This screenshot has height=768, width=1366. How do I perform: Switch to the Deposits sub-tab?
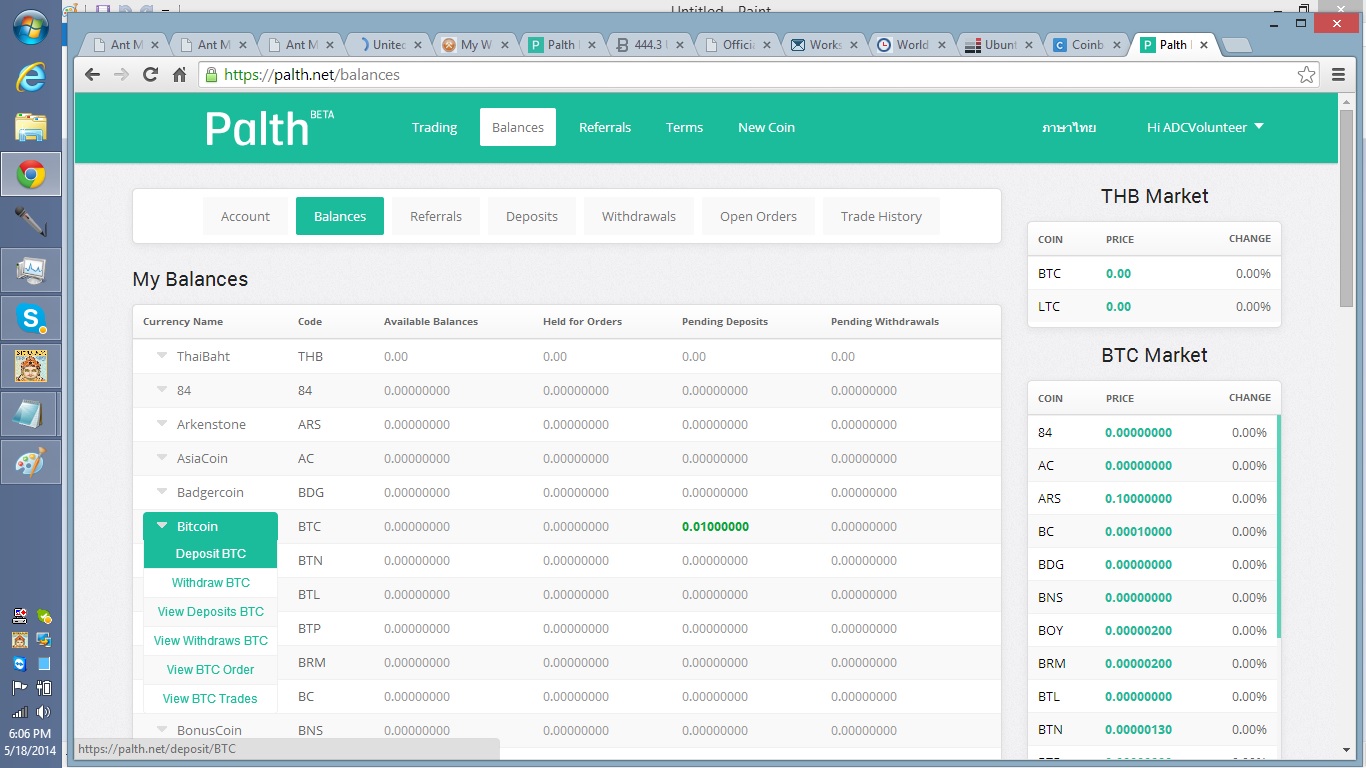[532, 216]
